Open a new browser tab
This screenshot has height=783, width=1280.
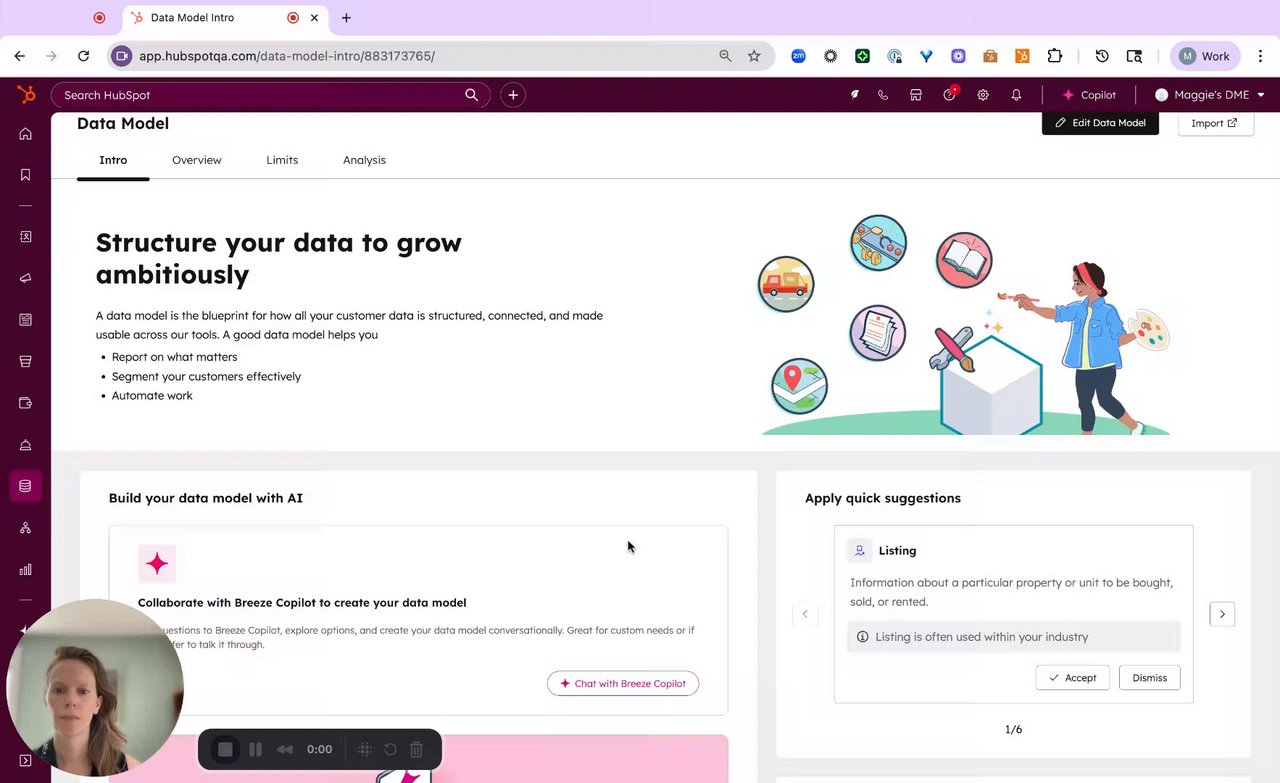point(346,18)
